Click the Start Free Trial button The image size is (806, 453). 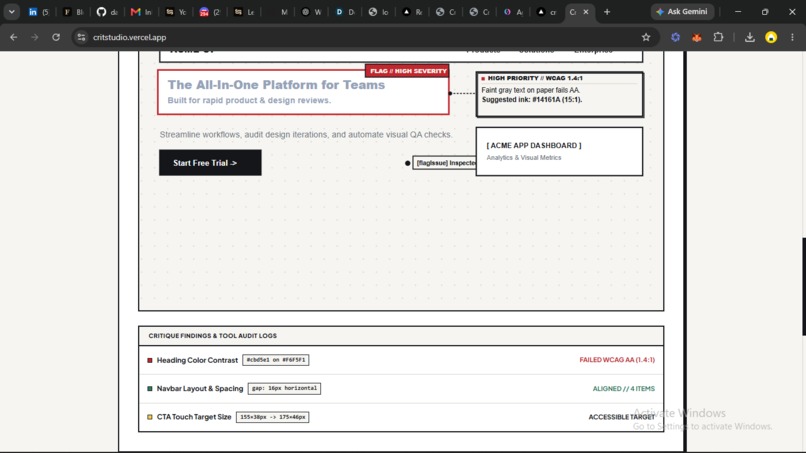210,162
